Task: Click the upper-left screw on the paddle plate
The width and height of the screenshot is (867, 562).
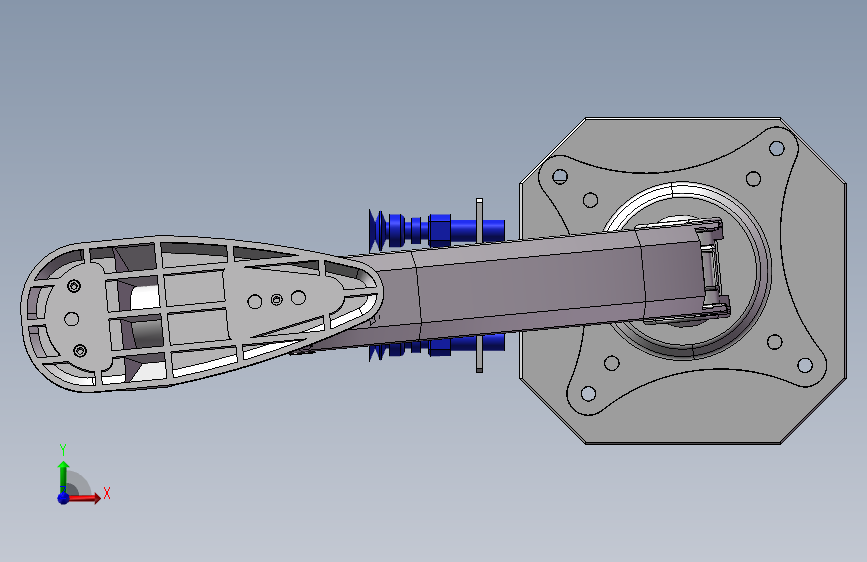Action: click(74, 286)
